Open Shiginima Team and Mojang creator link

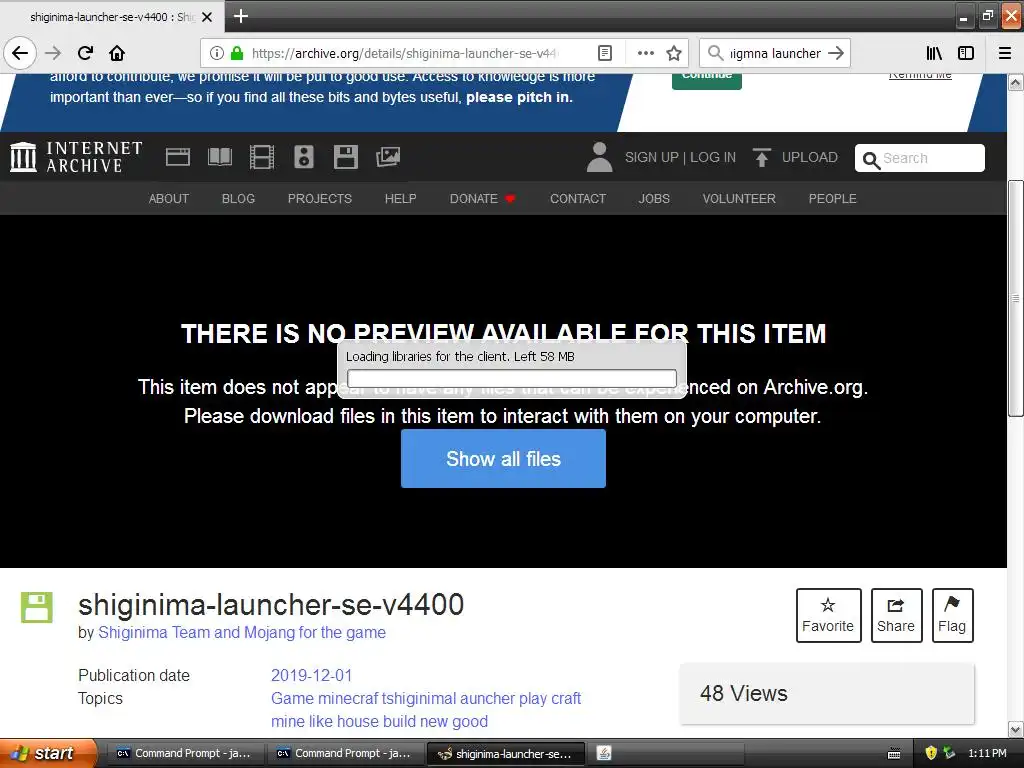point(242,632)
